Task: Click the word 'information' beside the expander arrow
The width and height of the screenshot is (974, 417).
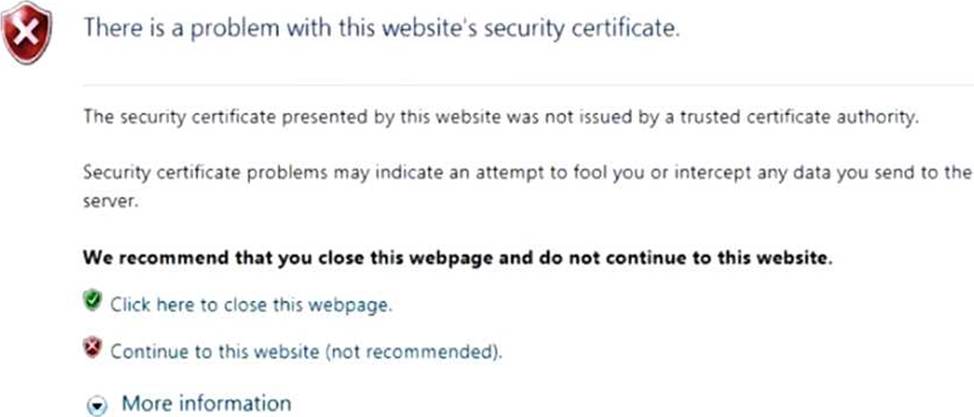Action: click(x=235, y=403)
